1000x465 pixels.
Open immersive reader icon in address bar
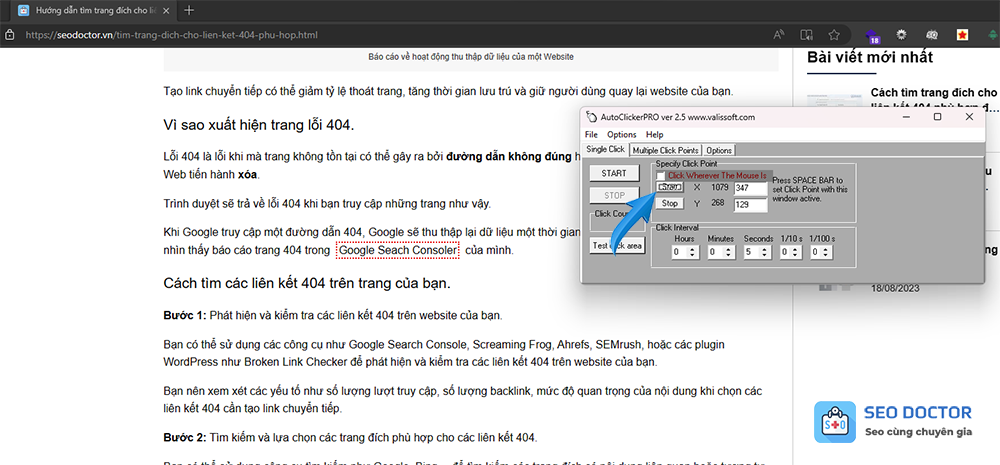[806, 35]
